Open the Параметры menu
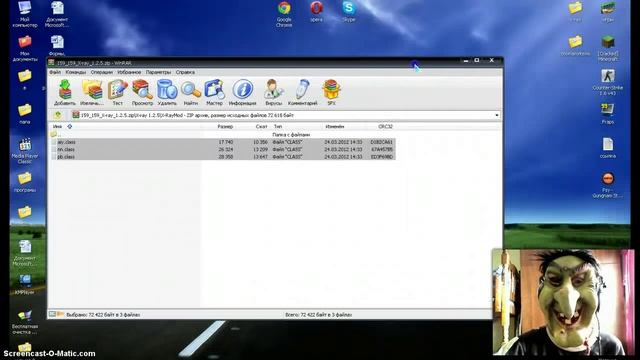The height and width of the screenshot is (360, 640). pyautogui.click(x=158, y=72)
